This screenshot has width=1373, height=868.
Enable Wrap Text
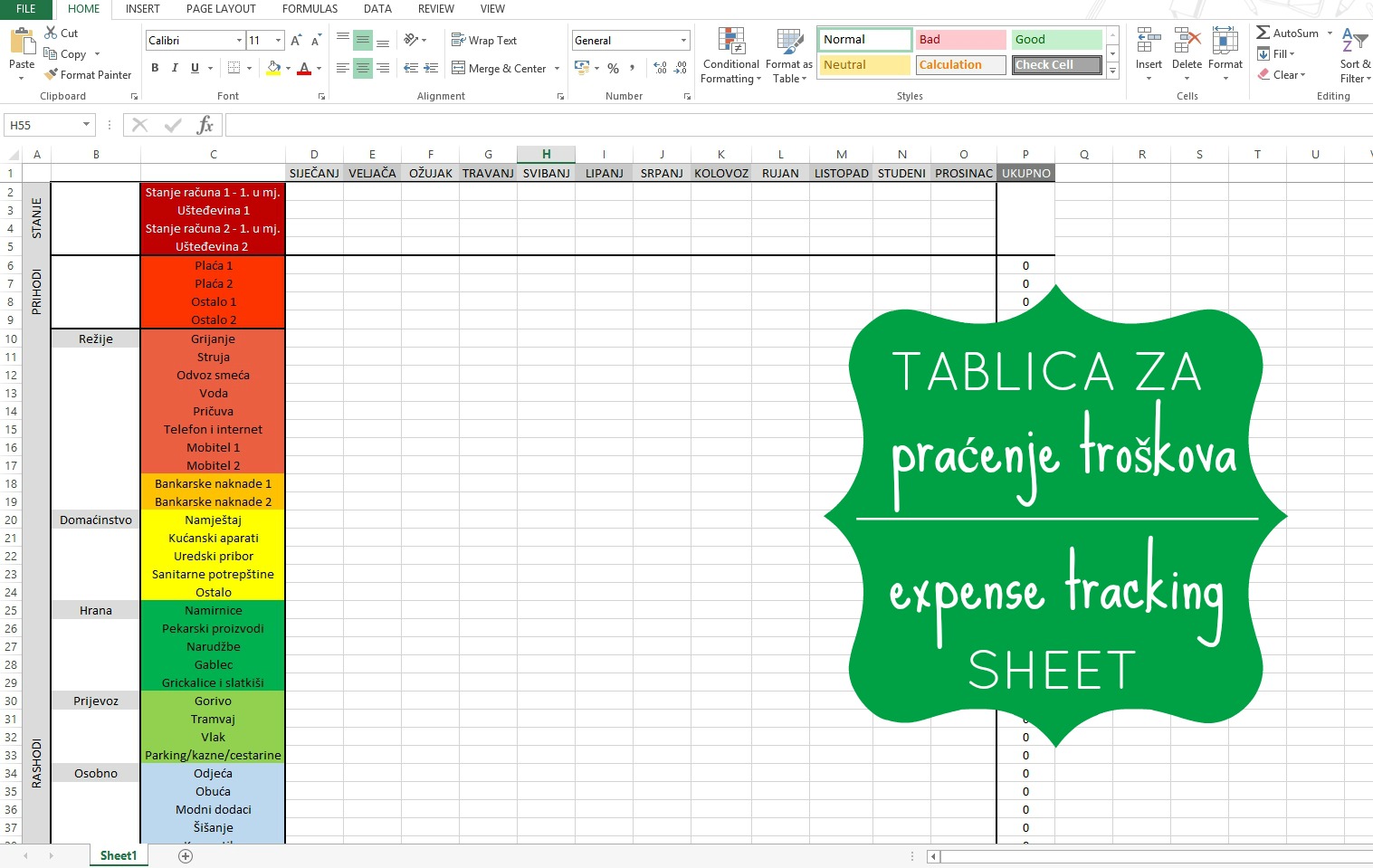click(x=484, y=40)
